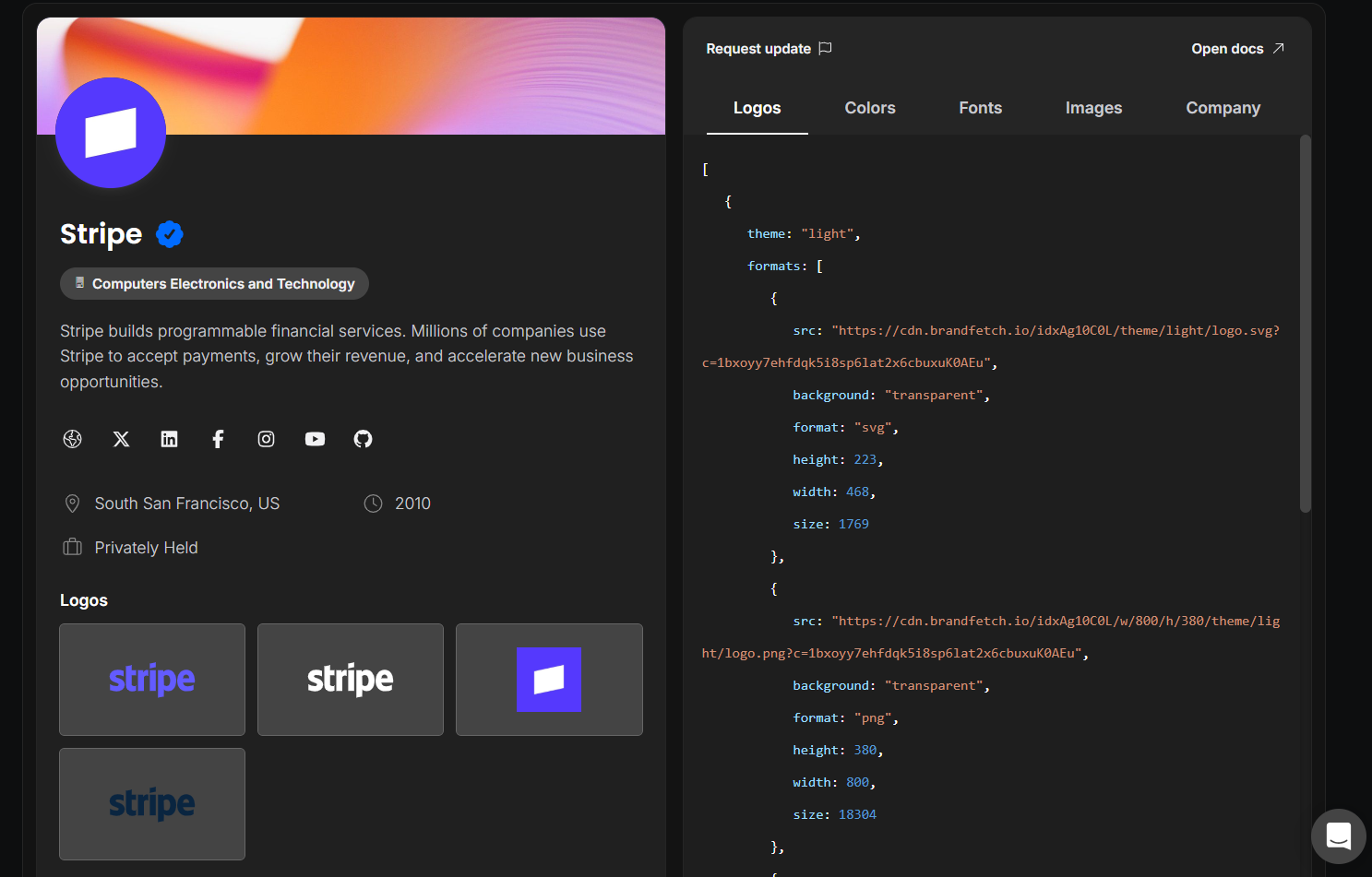Viewport: 1372px width, 877px height.
Task: Click the Computers Electronics and Technology tag
Action: tap(214, 284)
